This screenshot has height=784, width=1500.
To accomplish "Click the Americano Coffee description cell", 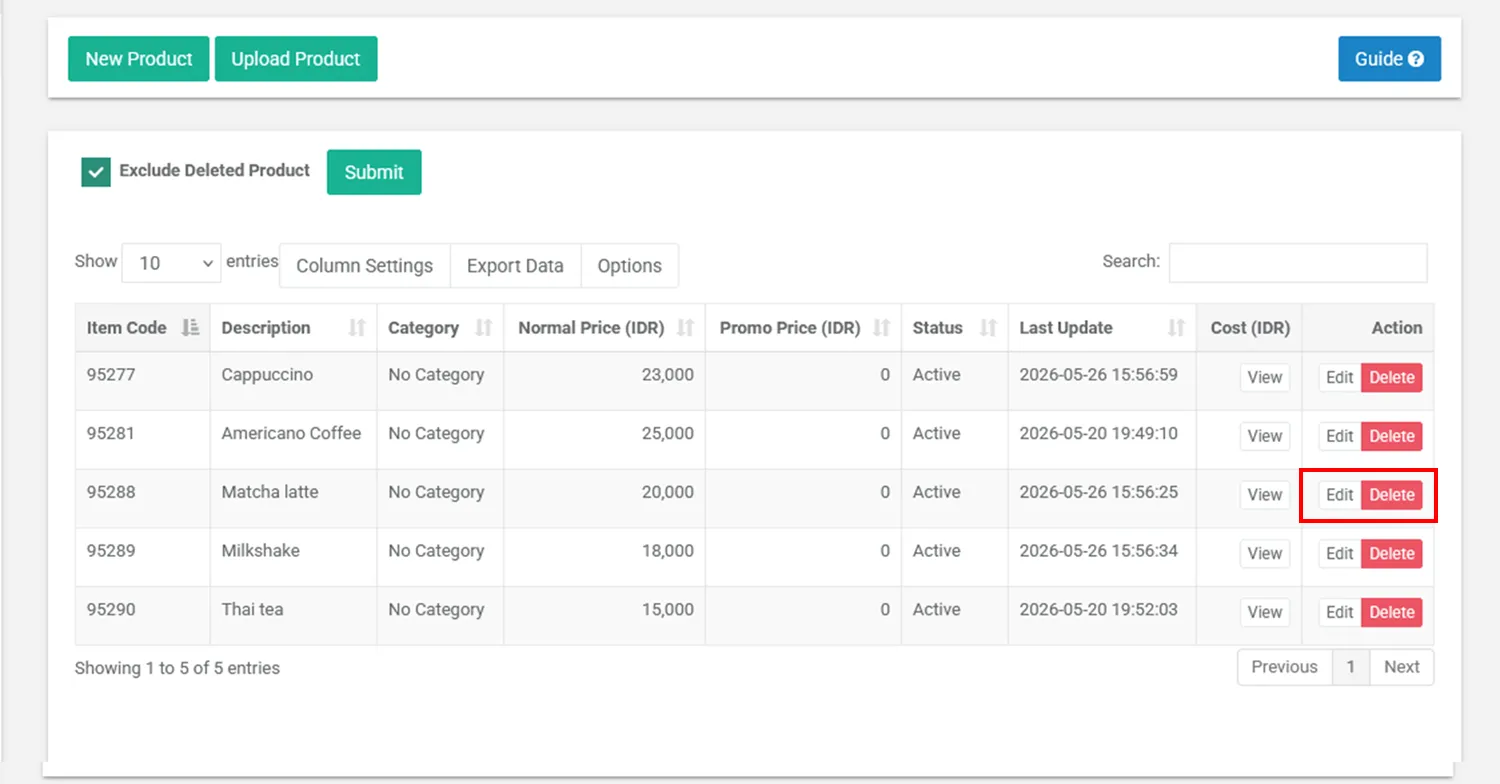I will 293,440.
